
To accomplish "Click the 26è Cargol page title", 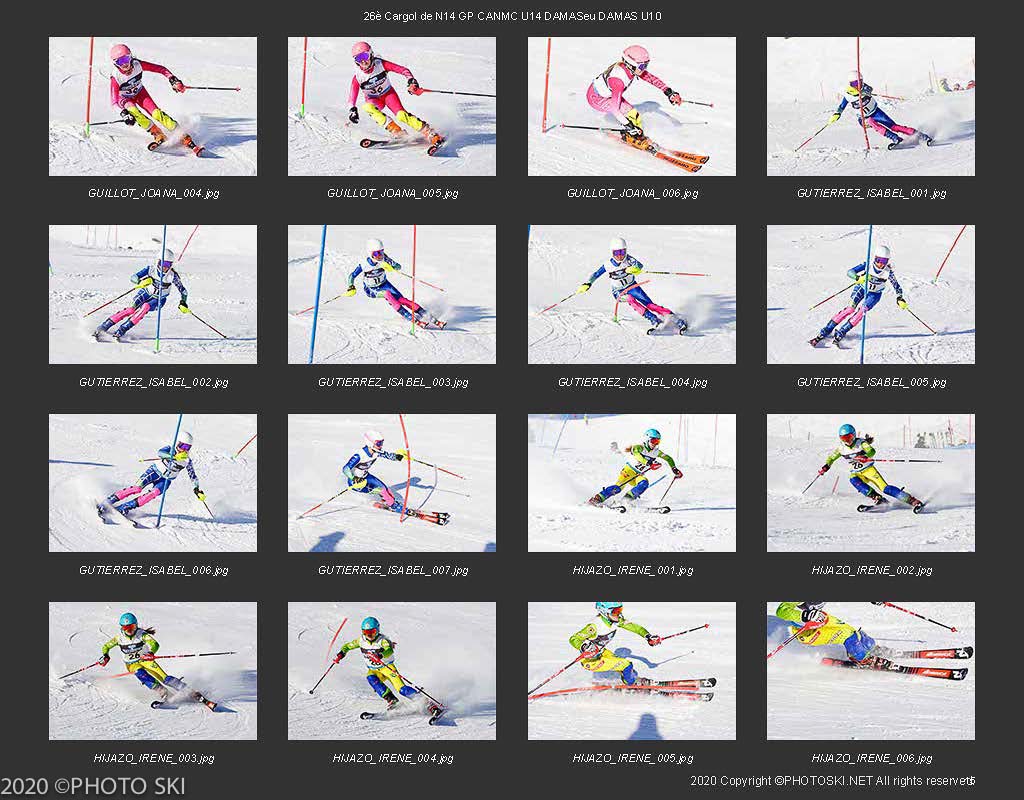I will (512, 16).
